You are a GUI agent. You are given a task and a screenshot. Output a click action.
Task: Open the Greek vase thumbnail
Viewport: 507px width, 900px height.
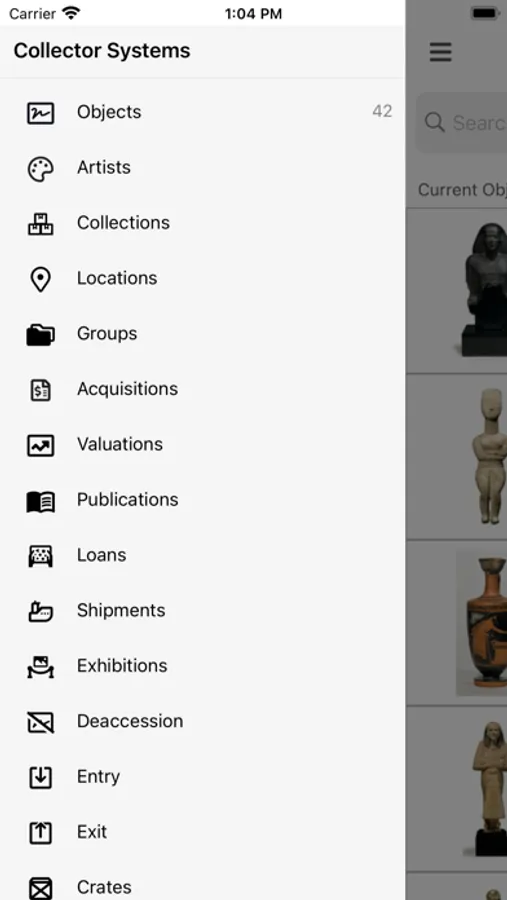tap(482, 623)
